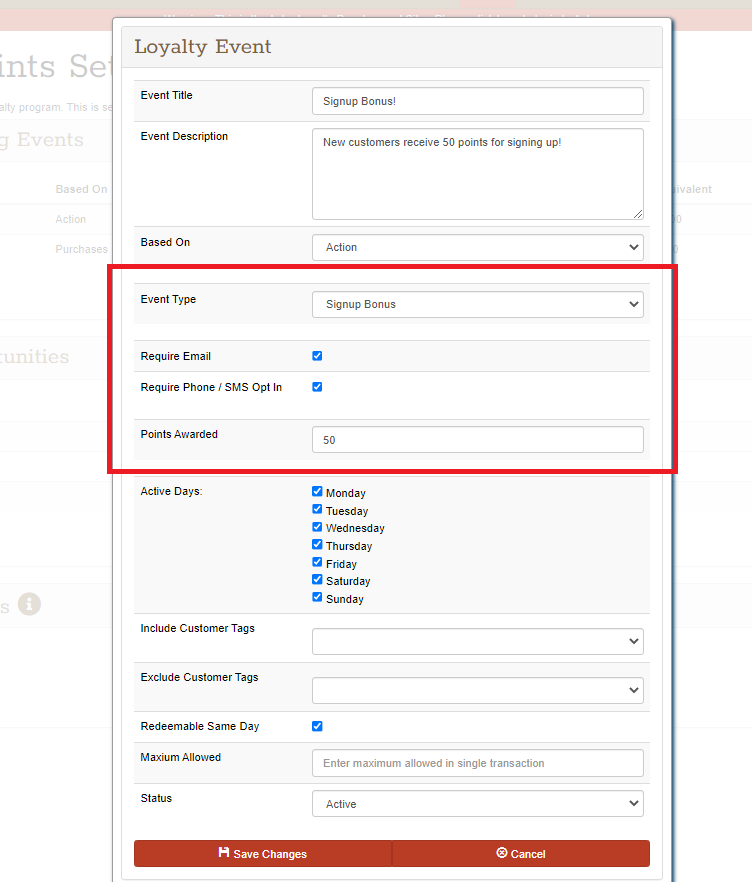Screen dimensions: 752x882
Task: Toggle the Require Email checkbox
Action: (x=317, y=356)
